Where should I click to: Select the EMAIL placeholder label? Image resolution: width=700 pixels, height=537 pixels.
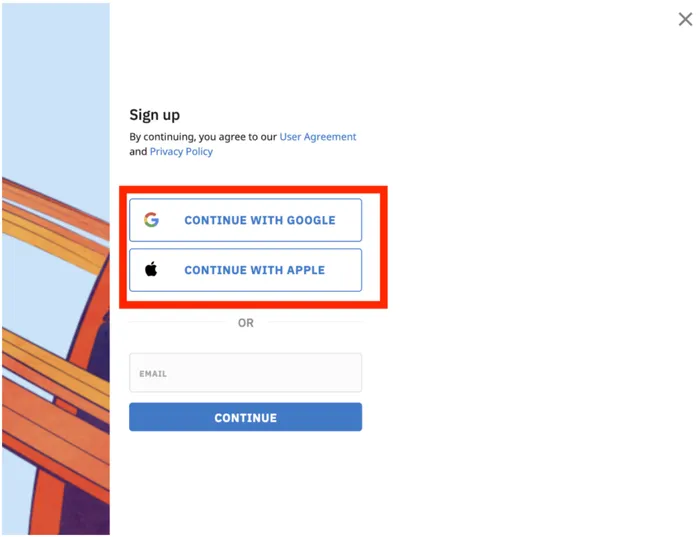[153, 374]
